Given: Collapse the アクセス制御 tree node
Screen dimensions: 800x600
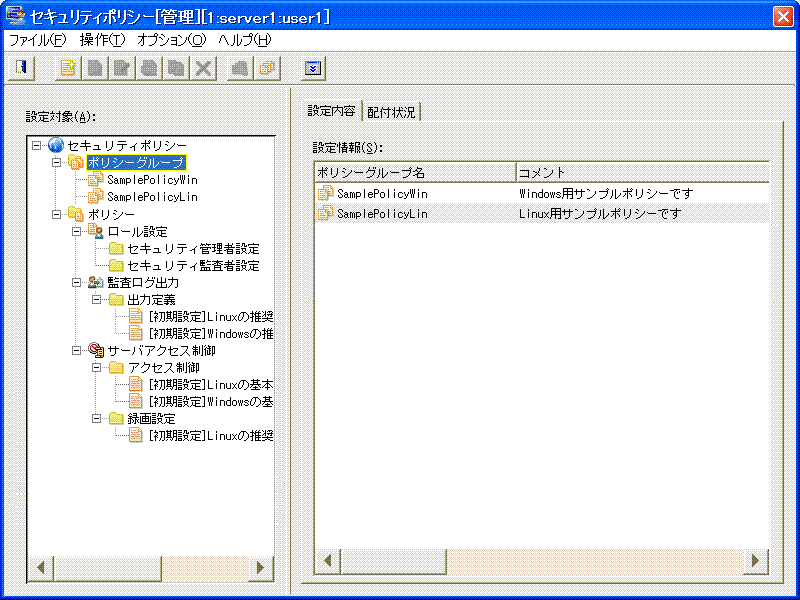Looking at the screenshot, I should click(96, 367).
